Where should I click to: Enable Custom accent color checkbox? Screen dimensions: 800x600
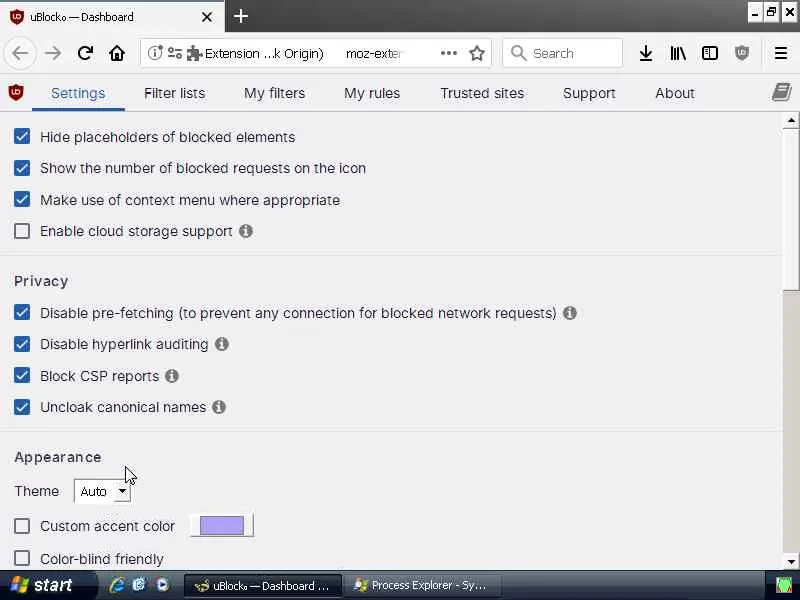(22, 526)
